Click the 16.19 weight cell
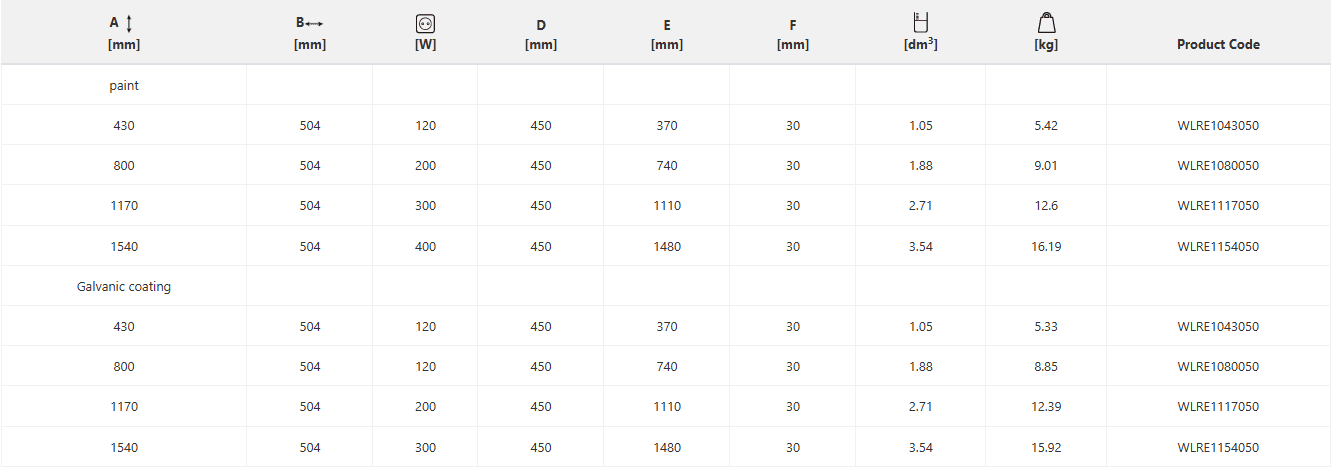 point(1046,247)
